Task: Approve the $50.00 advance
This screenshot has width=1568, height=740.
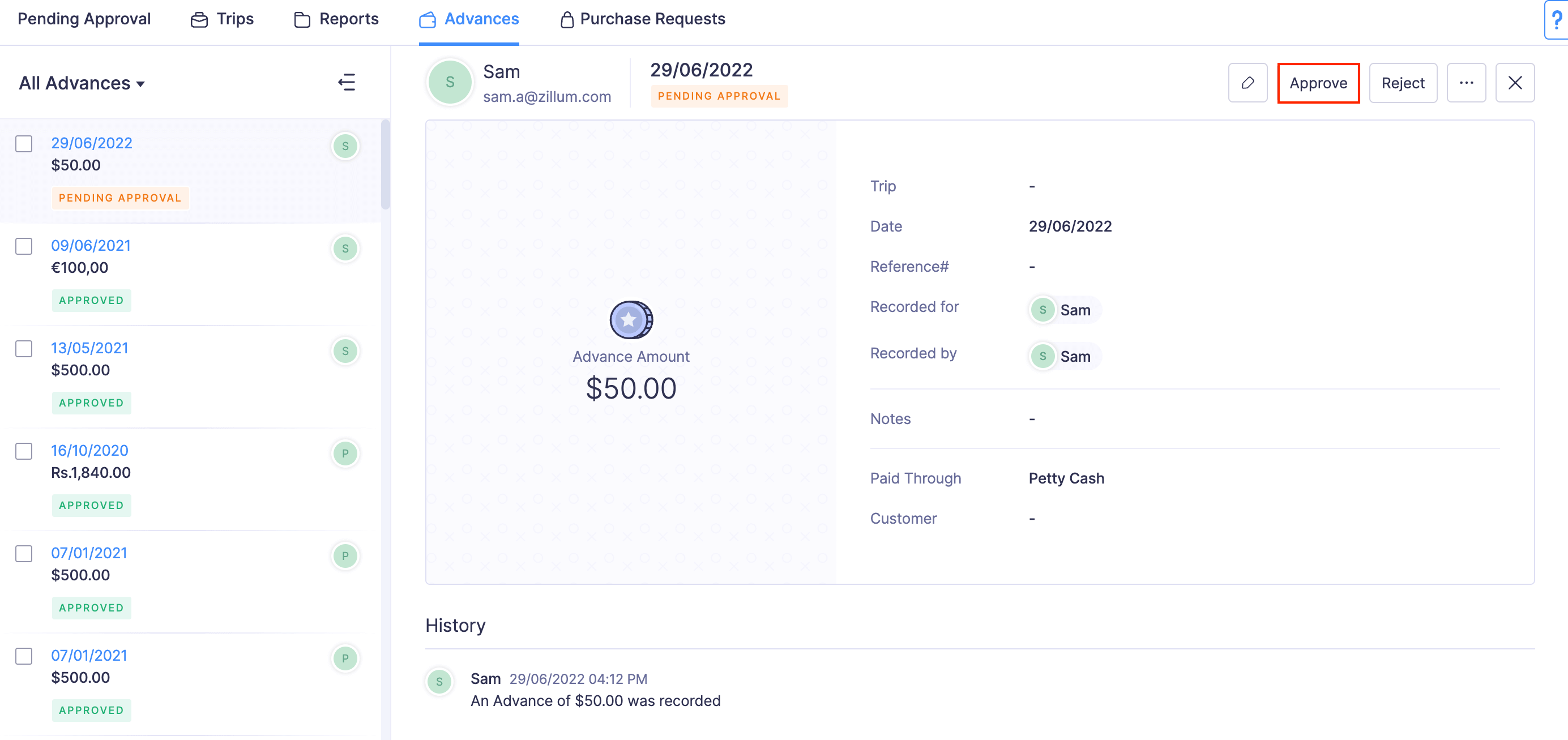Action: pyautogui.click(x=1318, y=83)
